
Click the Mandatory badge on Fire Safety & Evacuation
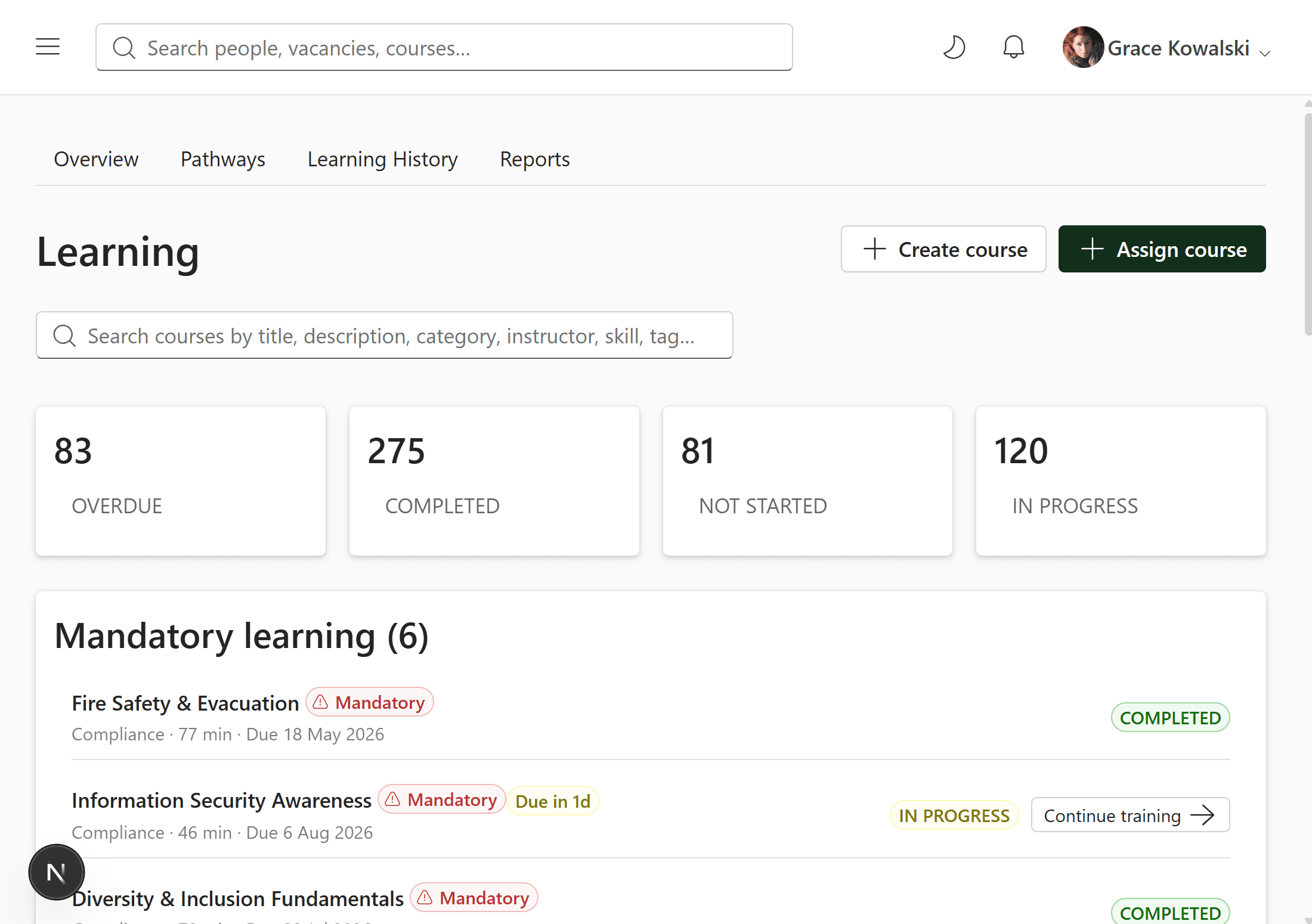coord(370,702)
